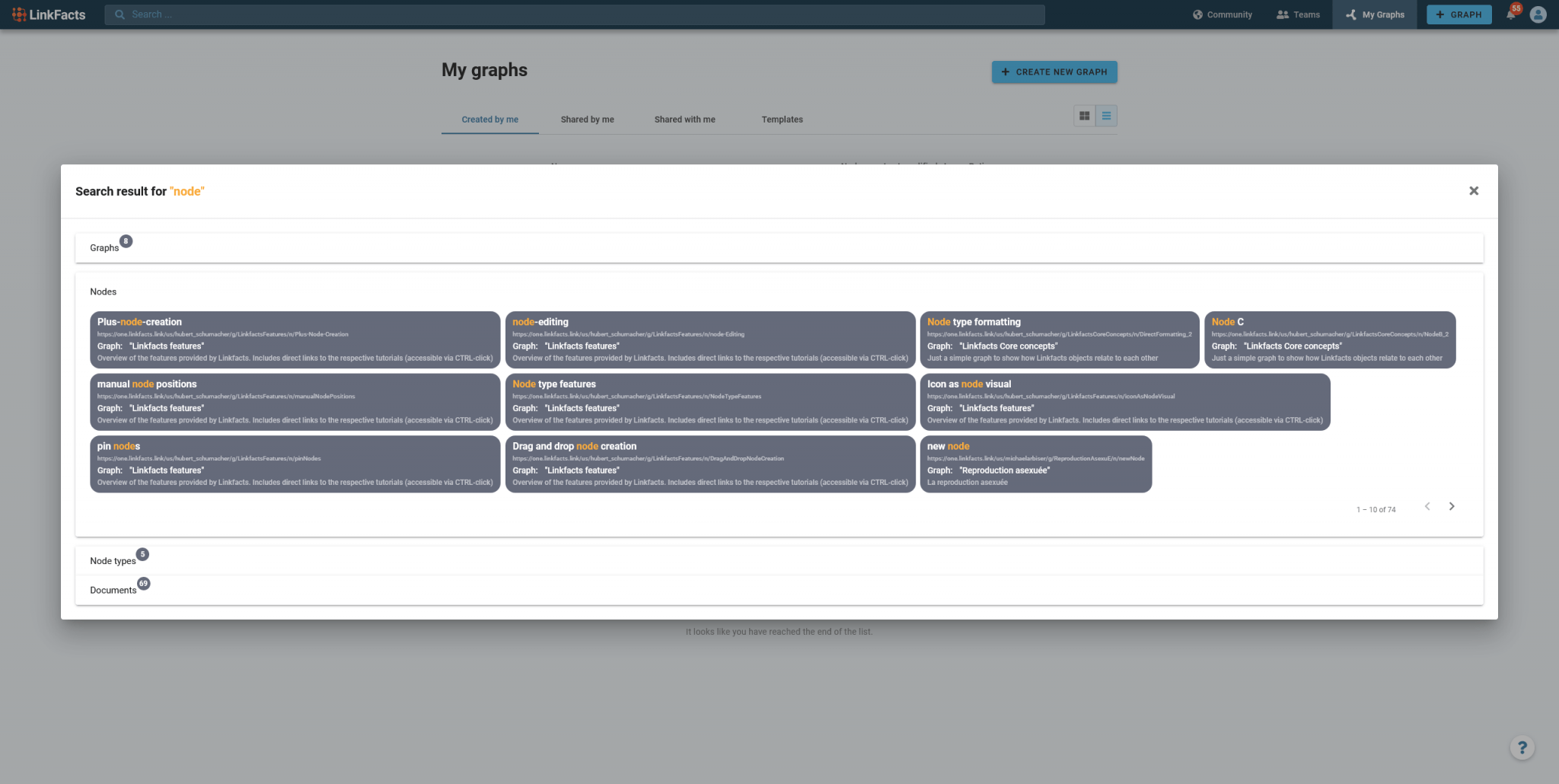Open the notifications bell
Screen dimensions: 1559x784
click(x=1511, y=14)
